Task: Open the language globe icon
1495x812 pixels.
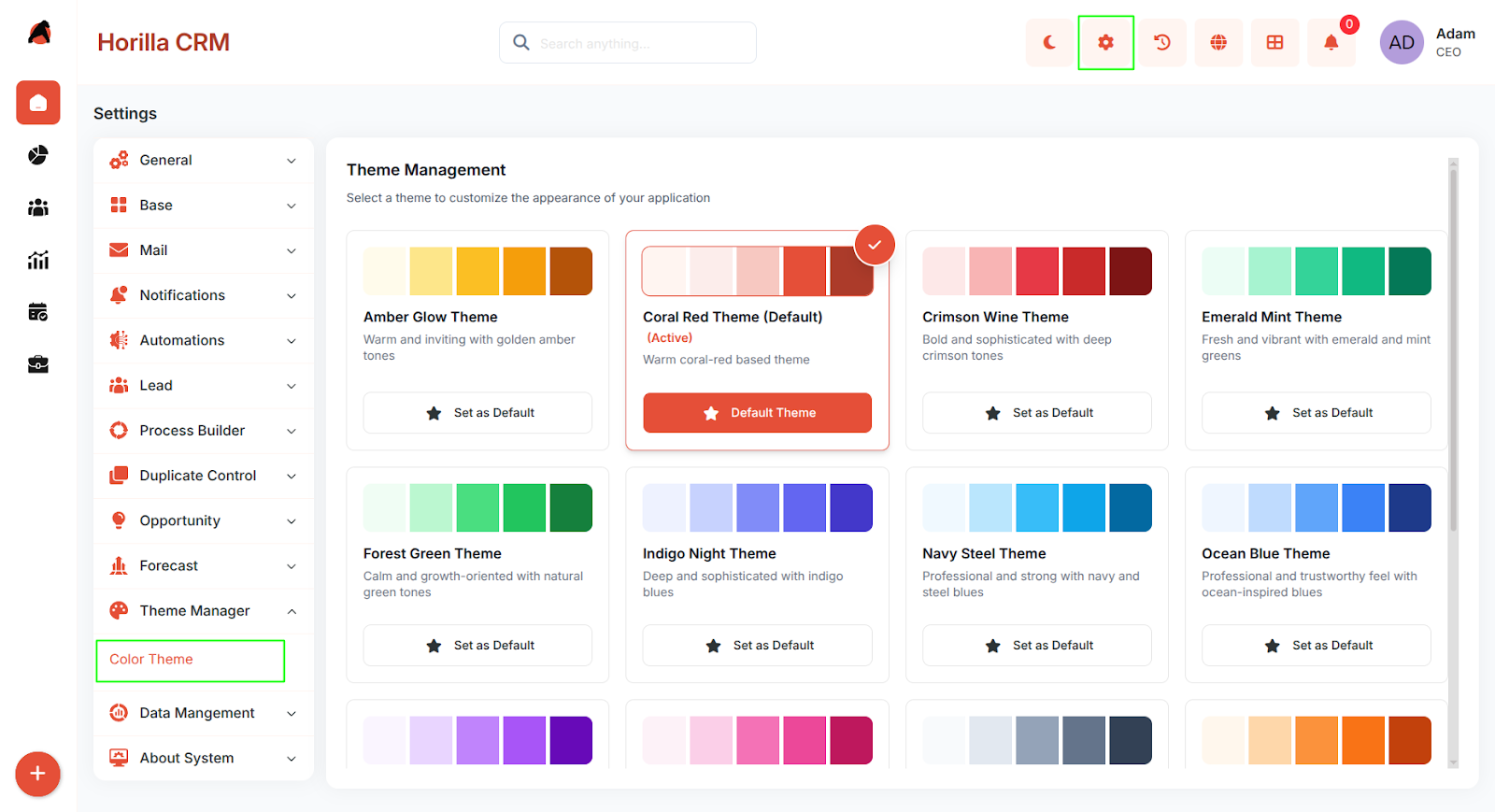Action: coord(1218,42)
